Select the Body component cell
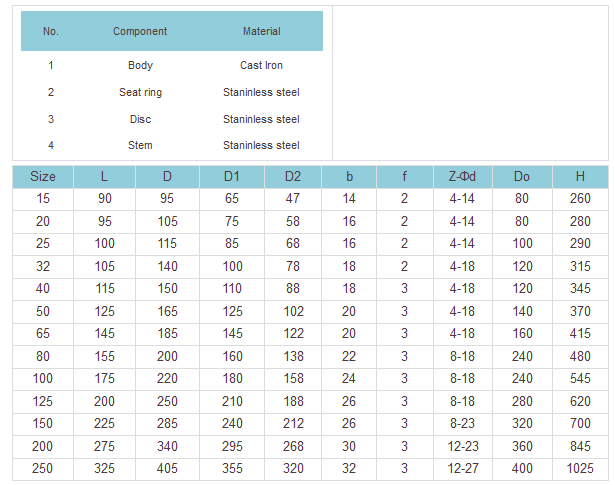 pyautogui.click(x=140, y=66)
